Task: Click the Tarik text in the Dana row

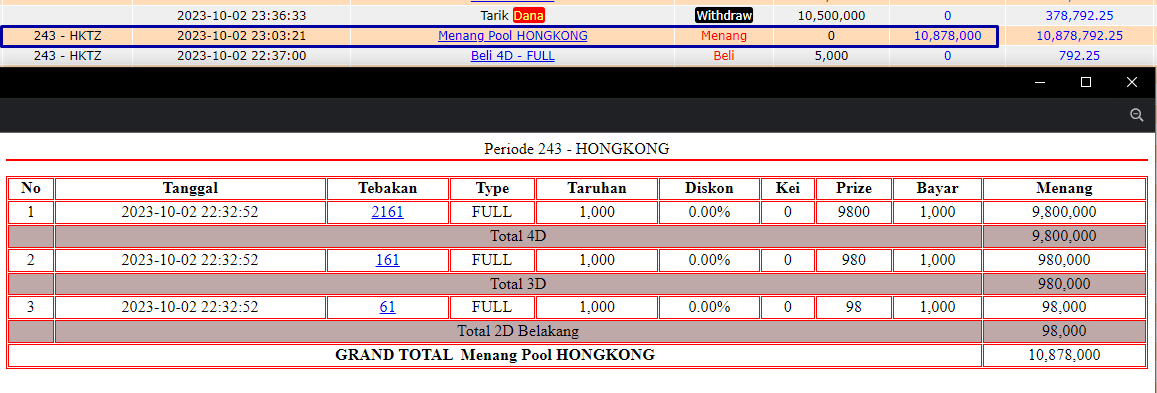Action: point(494,15)
